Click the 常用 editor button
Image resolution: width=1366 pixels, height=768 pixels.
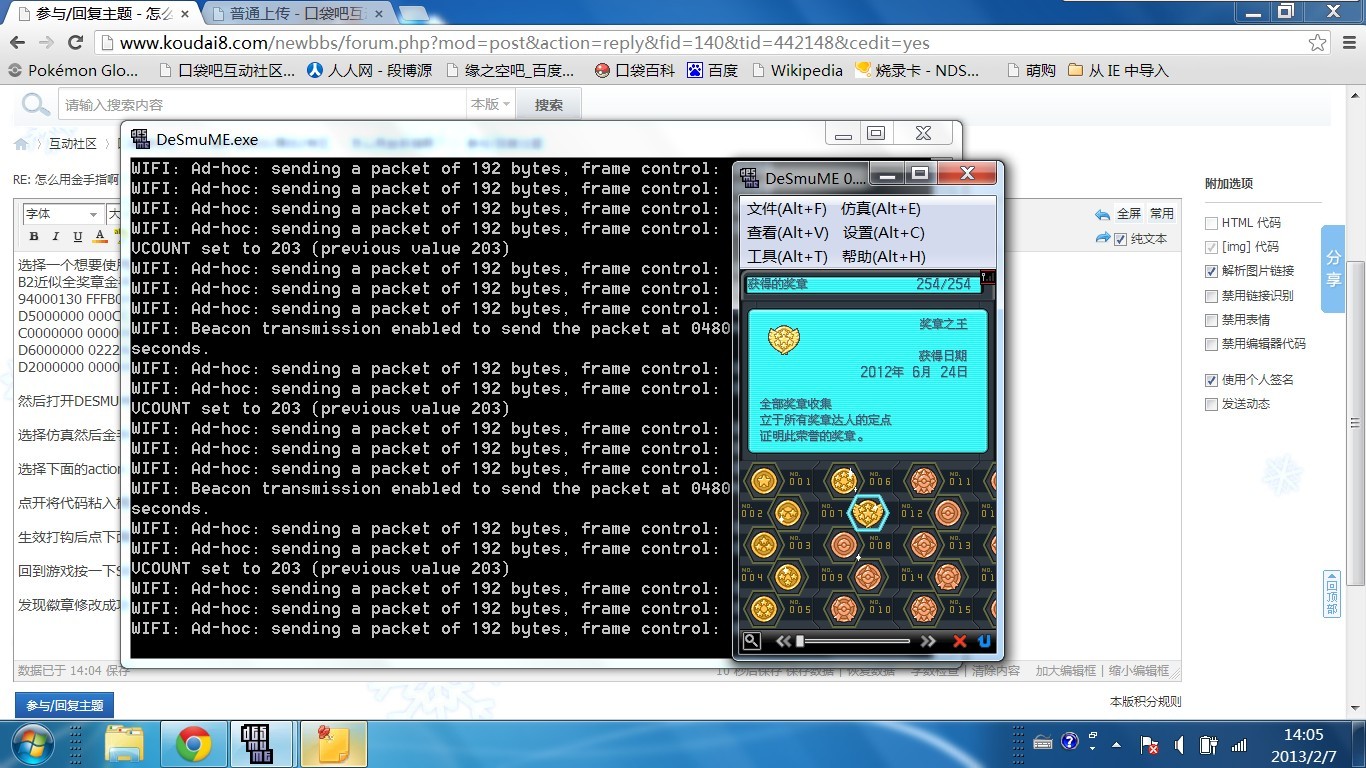1162,214
